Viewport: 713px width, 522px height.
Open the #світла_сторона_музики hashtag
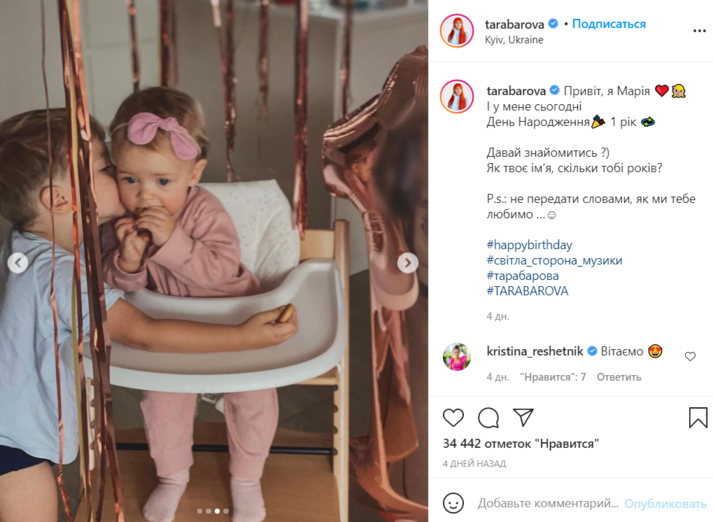pos(554,261)
